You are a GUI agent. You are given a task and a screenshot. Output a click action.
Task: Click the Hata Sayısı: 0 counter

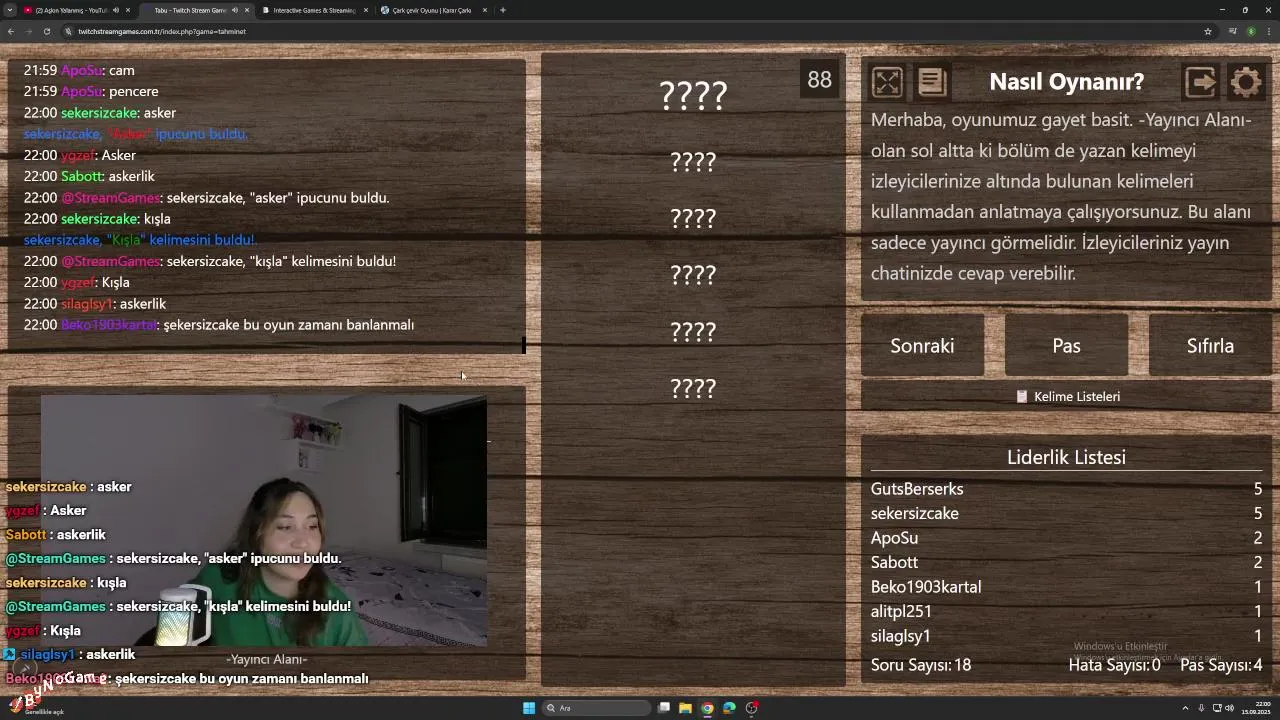click(x=1114, y=665)
